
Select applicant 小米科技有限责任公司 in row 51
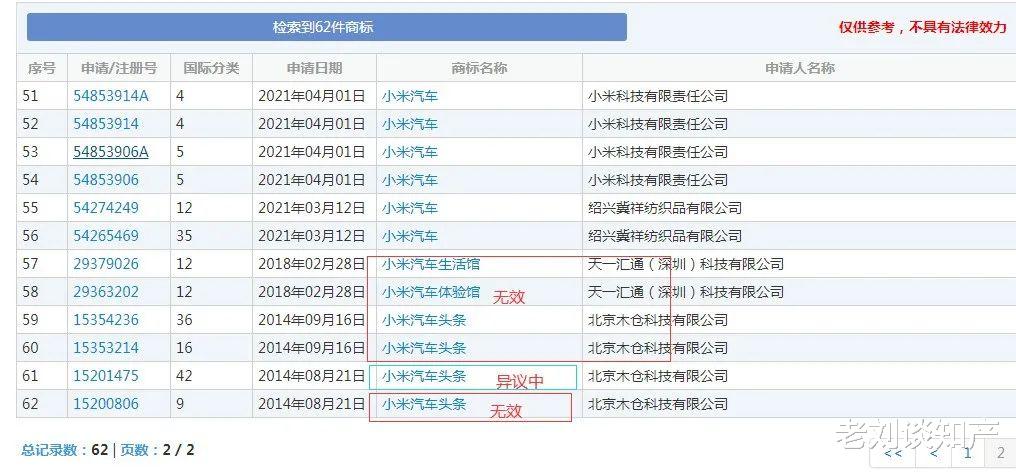(658, 96)
